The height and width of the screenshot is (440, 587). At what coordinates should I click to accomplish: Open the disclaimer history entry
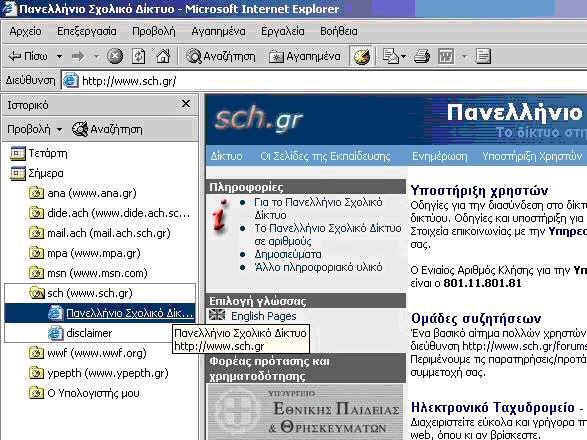[80, 333]
